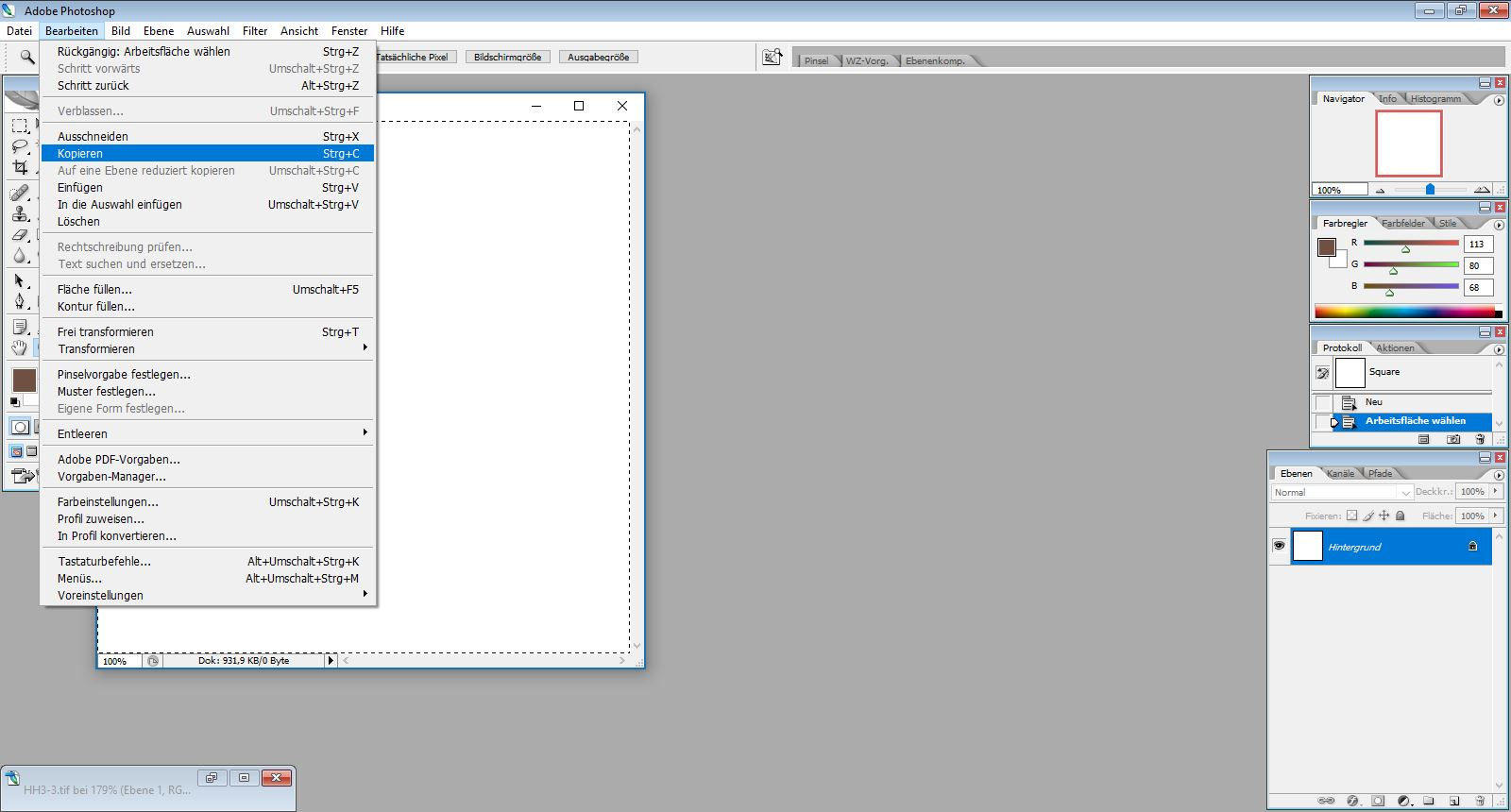Select the Pen tool
The width and height of the screenshot is (1511, 812).
click(x=20, y=301)
